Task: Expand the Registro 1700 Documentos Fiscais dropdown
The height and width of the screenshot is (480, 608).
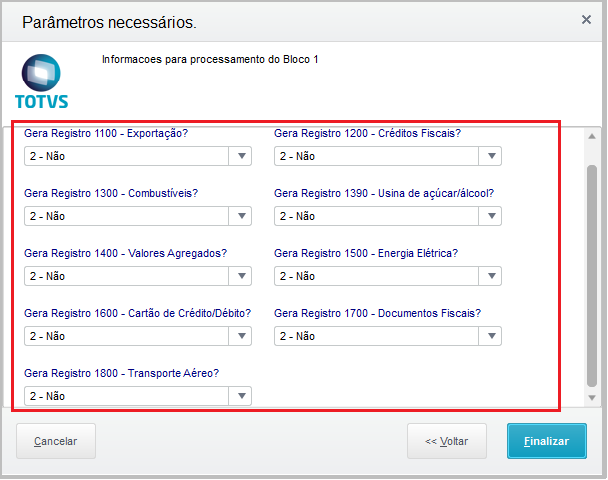Action: click(x=491, y=336)
